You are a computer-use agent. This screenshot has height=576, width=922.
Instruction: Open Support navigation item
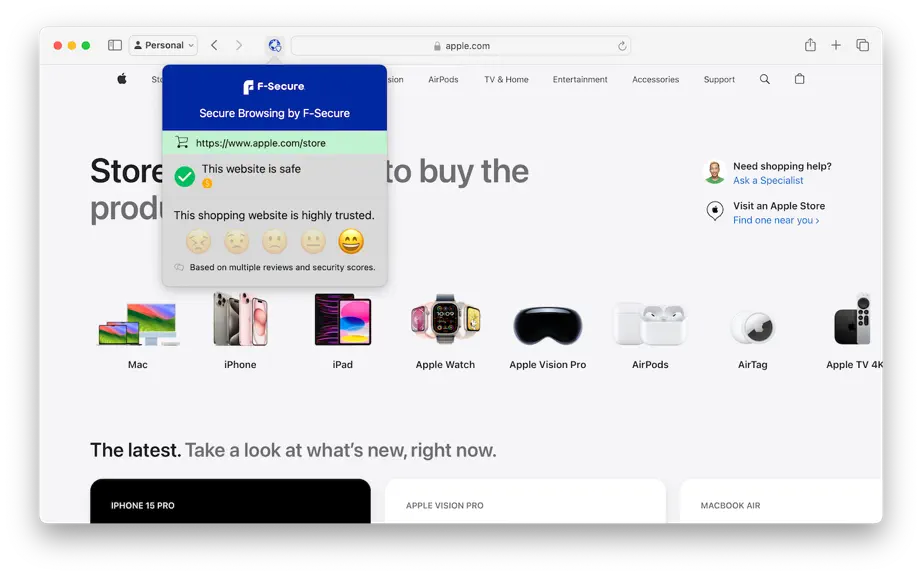719,79
